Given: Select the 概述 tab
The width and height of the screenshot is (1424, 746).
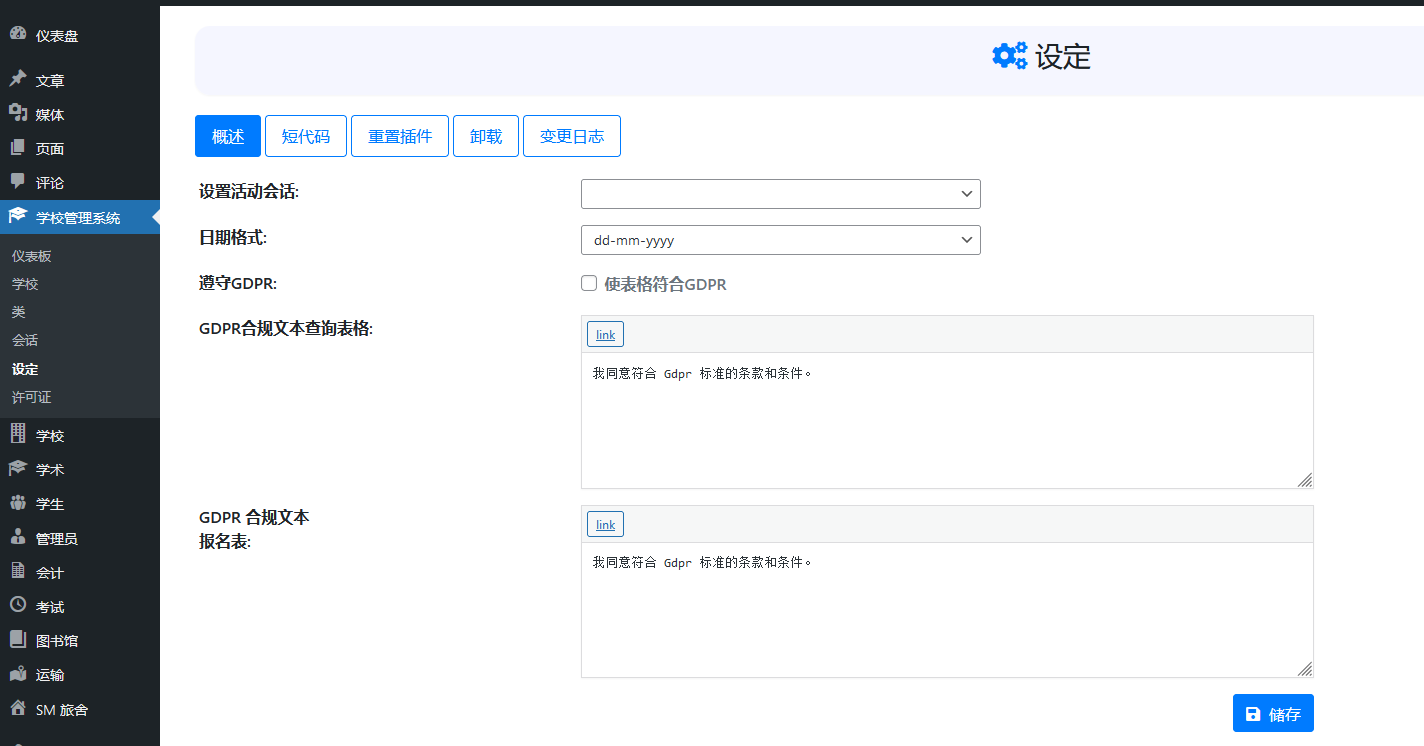Looking at the screenshot, I should coord(228,136).
